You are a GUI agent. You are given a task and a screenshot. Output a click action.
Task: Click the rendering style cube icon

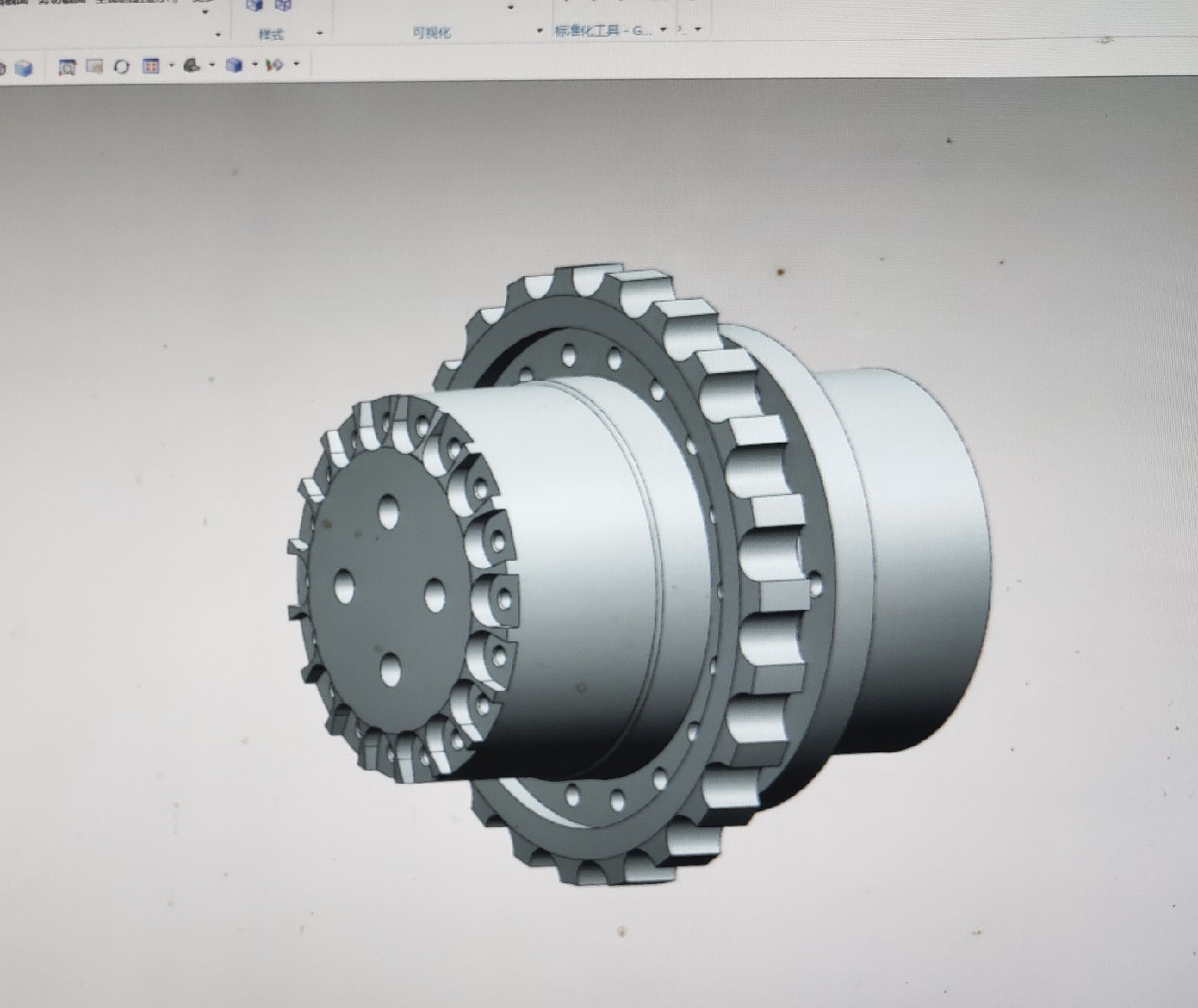(234, 65)
